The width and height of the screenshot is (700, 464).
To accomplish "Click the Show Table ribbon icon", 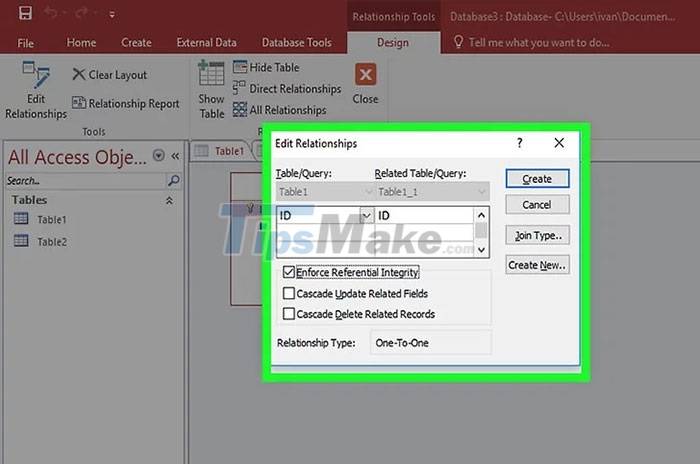I will pyautogui.click(x=211, y=89).
